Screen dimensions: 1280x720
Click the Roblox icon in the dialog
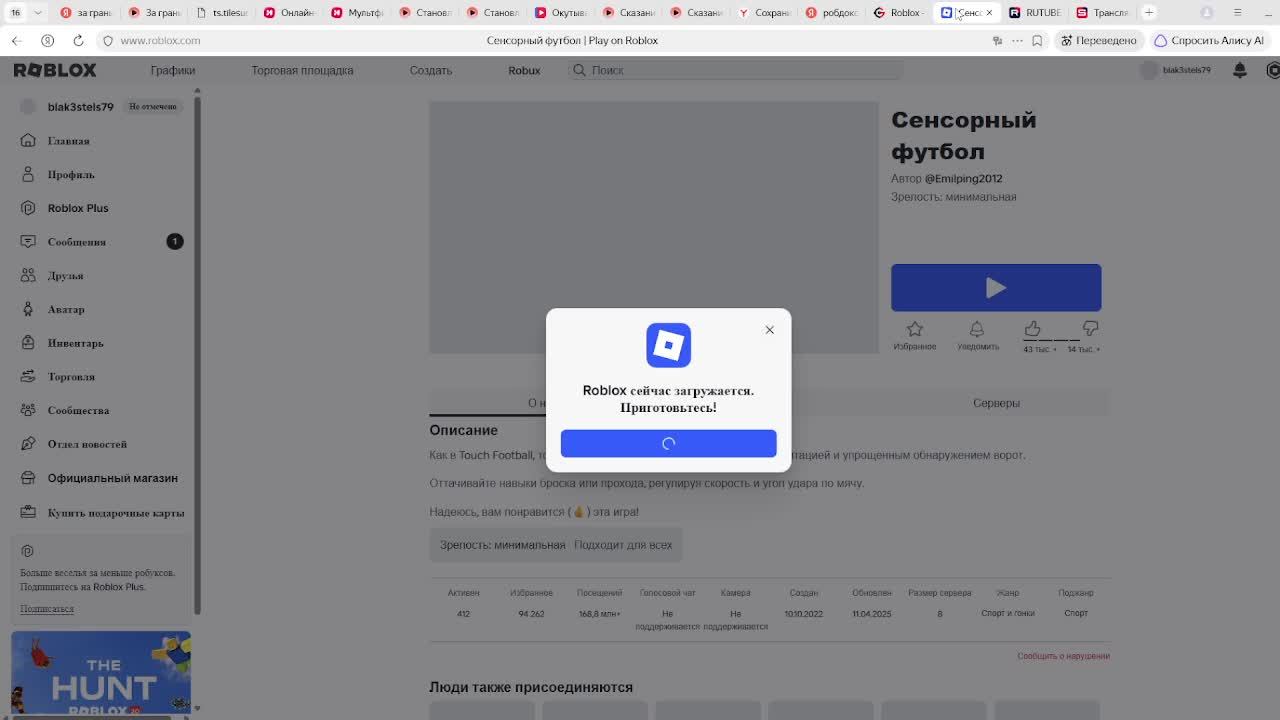click(668, 345)
